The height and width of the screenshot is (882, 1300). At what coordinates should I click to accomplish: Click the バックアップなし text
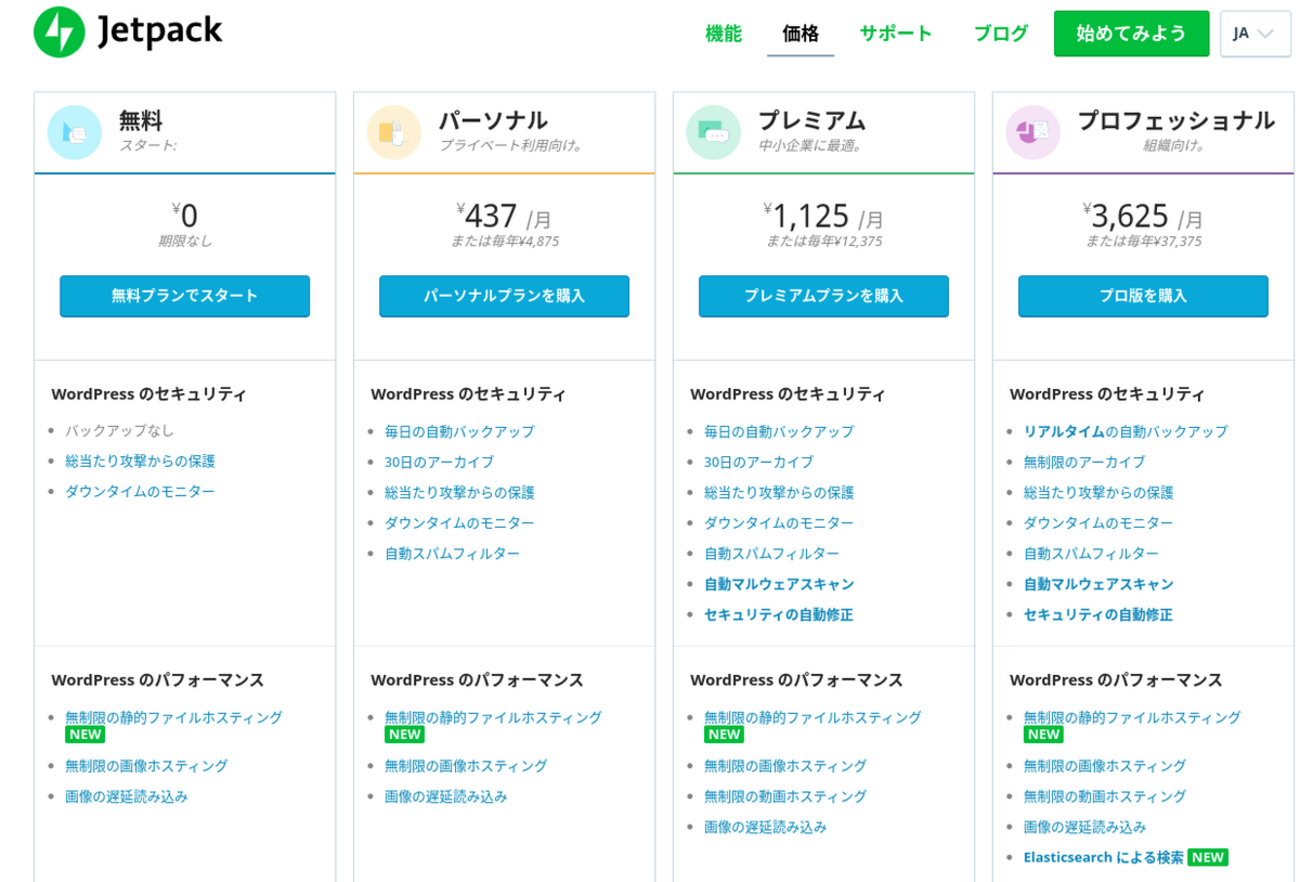coord(119,431)
